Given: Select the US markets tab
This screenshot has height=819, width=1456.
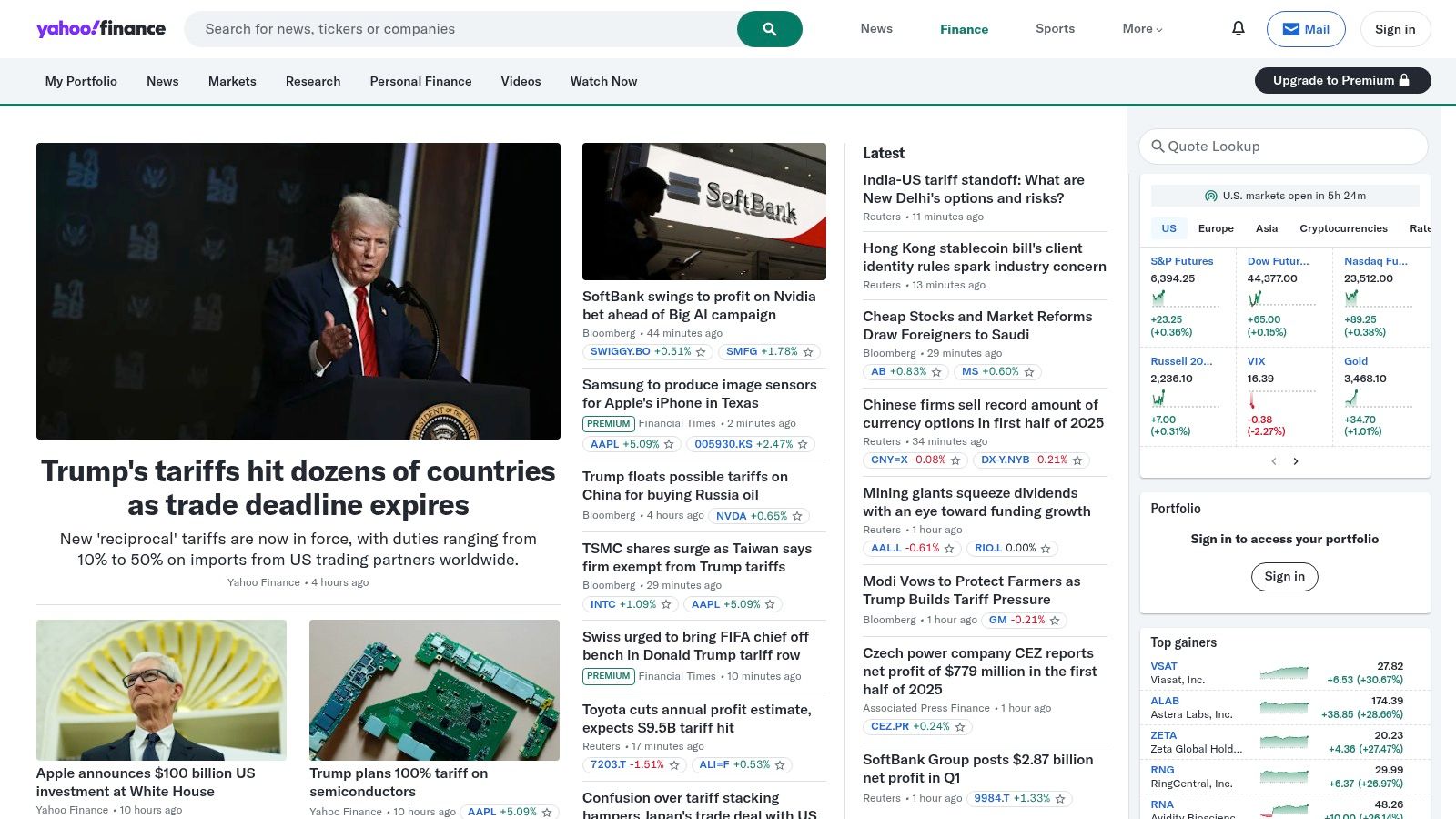Looking at the screenshot, I should point(1168,228).
